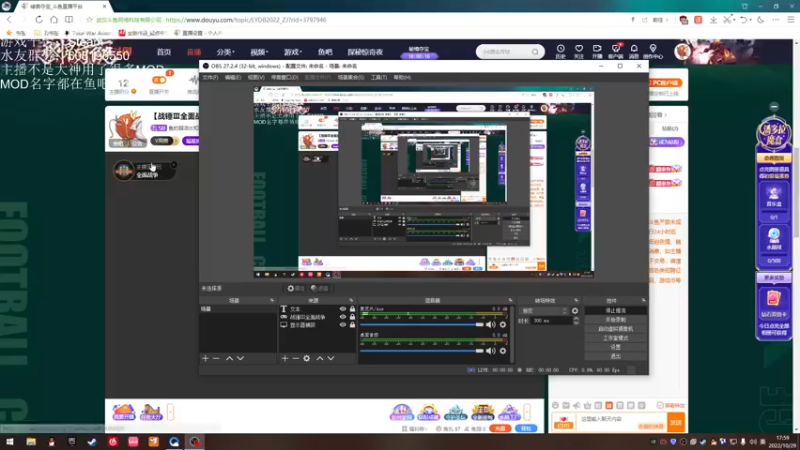Image resolution: width=800 pixels, height=450 pixels.
Task: Mute the desktop audio channel
Action: pyautogui.click(x=491, y=351)
